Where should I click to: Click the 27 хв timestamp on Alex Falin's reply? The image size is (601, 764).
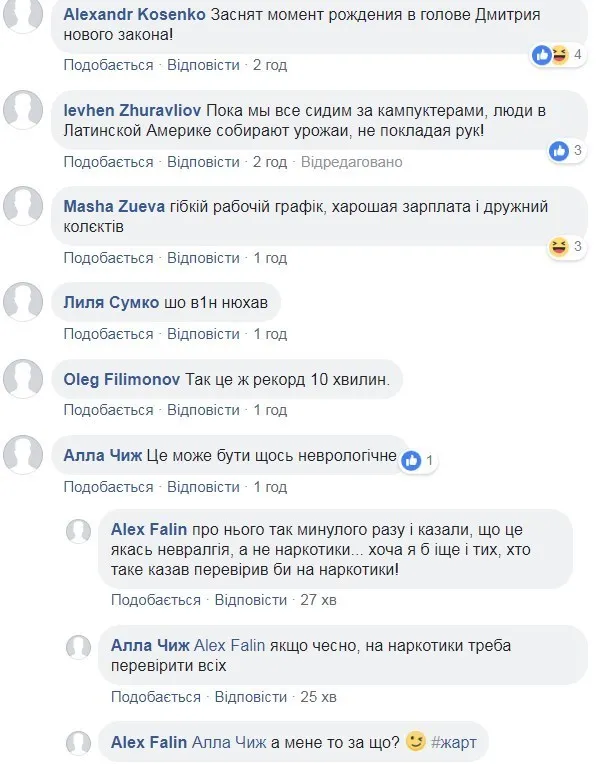(x=318, y=600)
